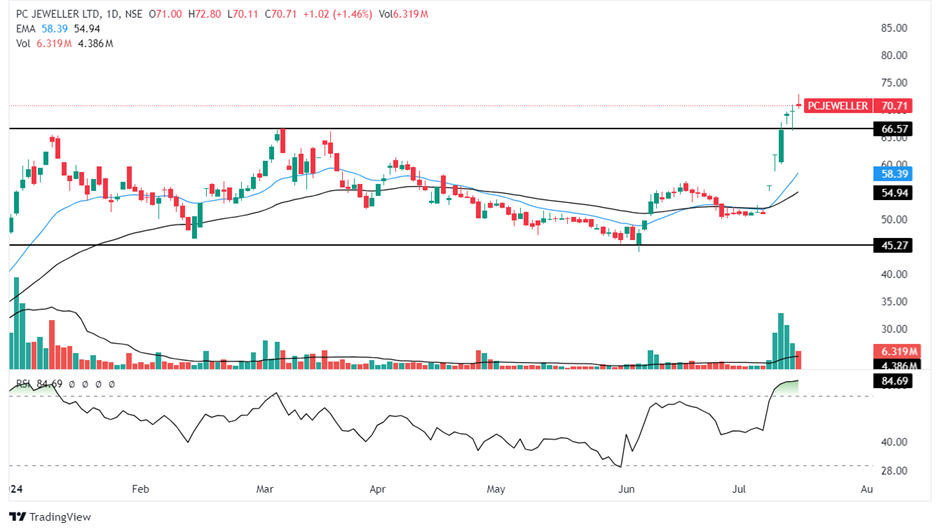Viewport: 940px width, 532px height.
Task: Click the 66.57 resistance line label
Action: coord(894,129)
